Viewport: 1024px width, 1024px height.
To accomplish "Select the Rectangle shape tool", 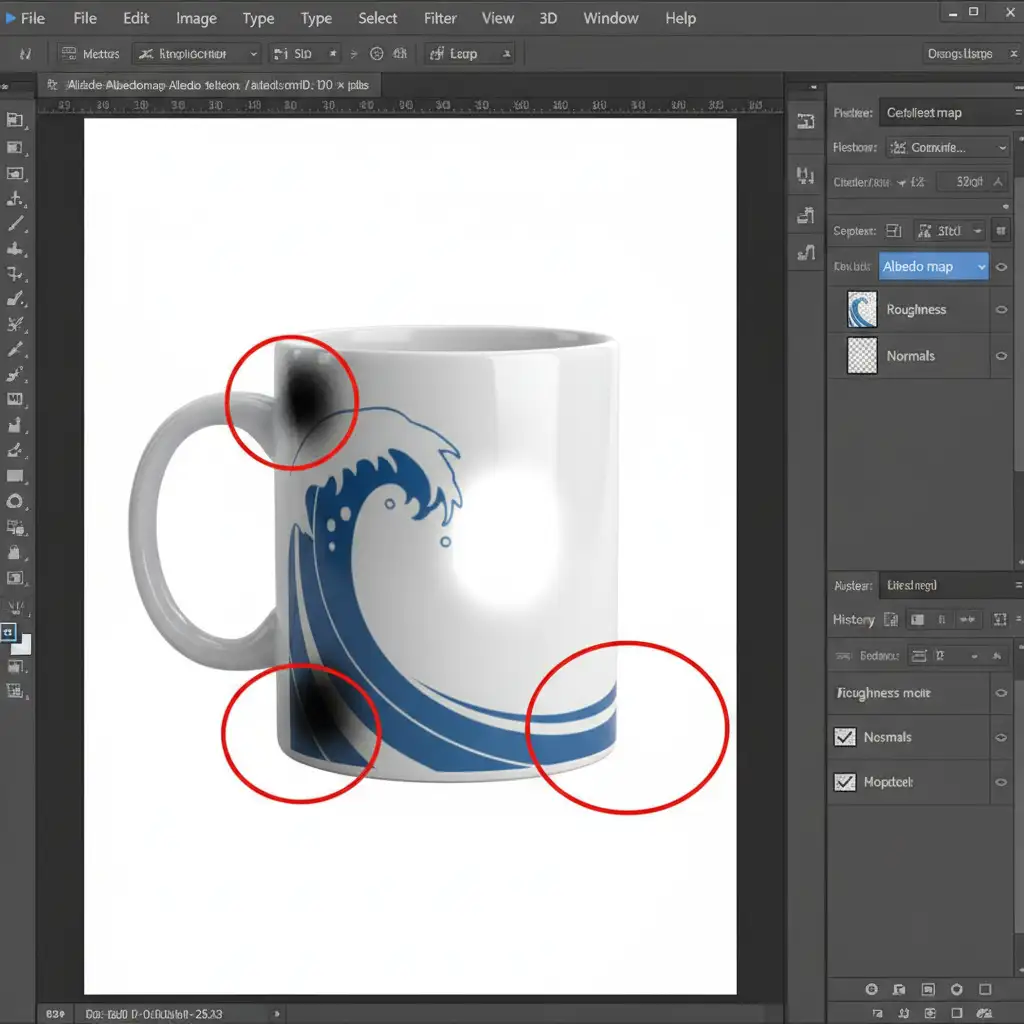I will 15,476.
